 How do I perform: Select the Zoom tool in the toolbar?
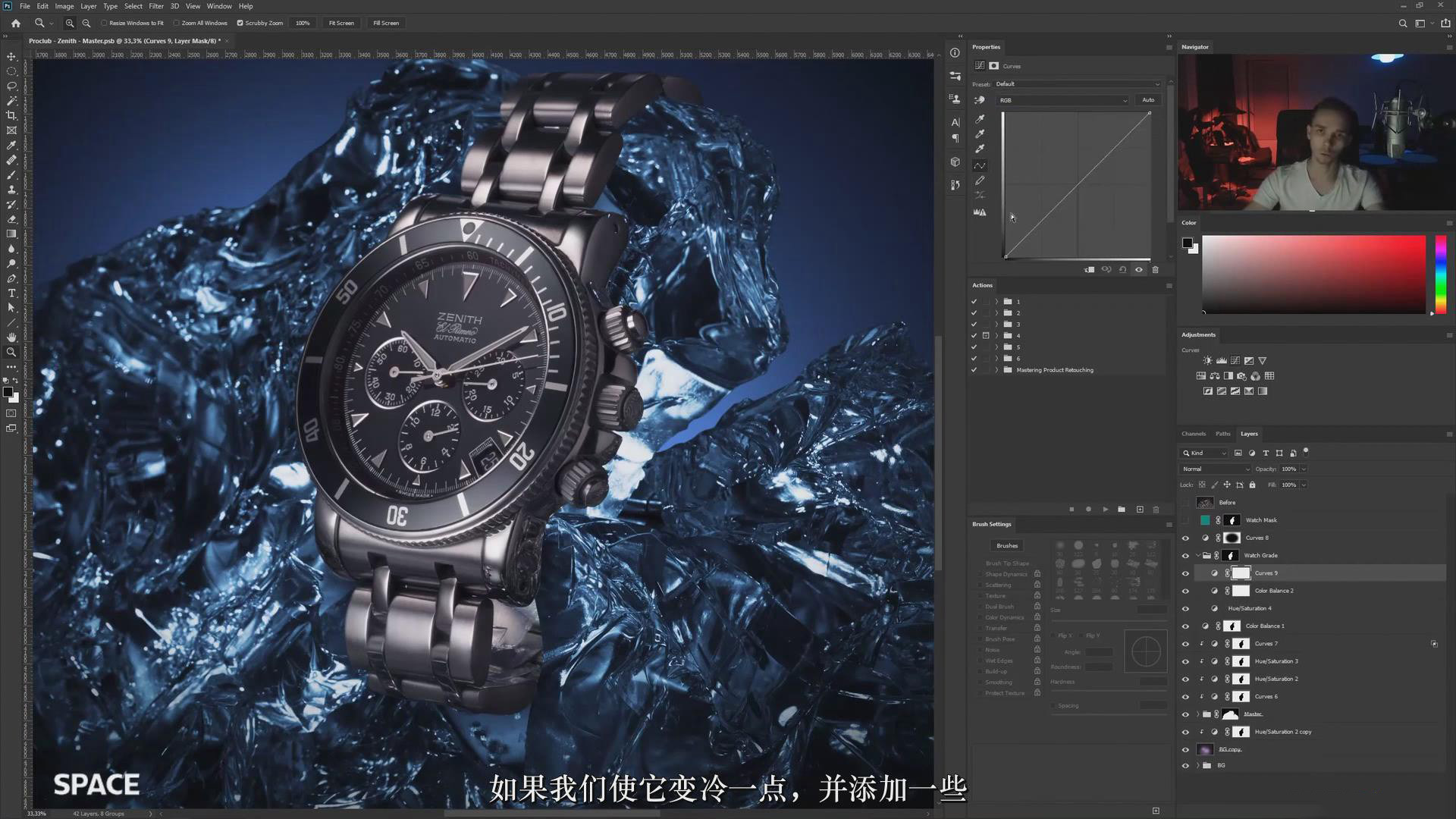pyautogui.click(x=11, y=352)
